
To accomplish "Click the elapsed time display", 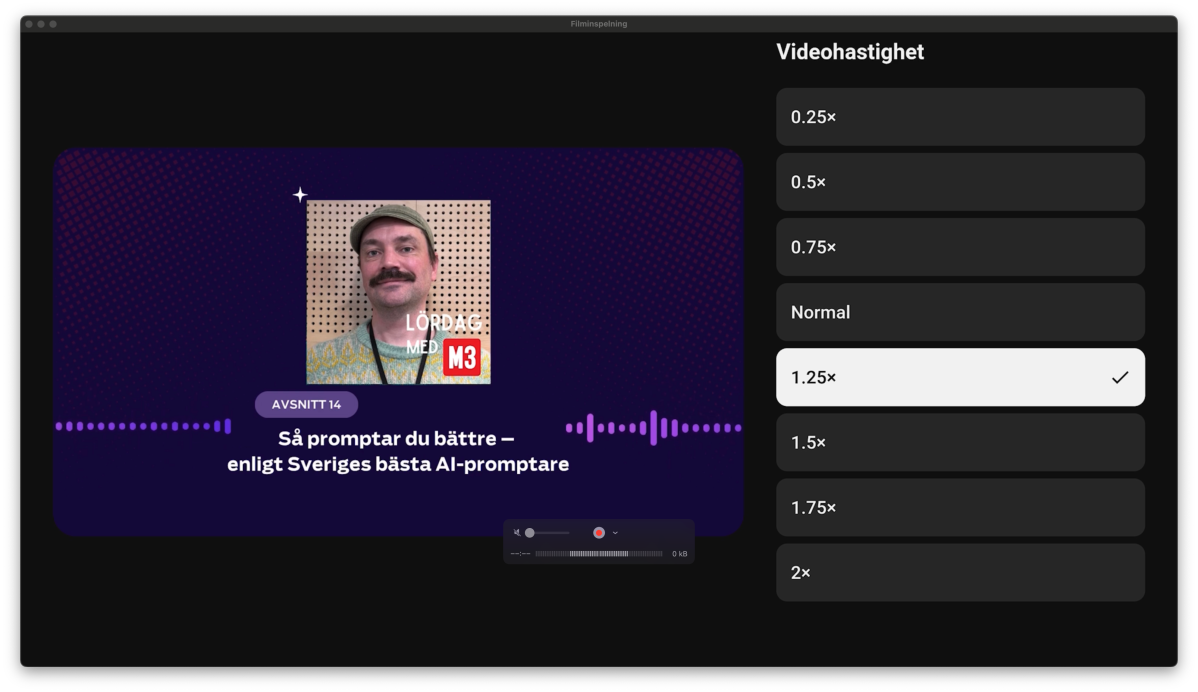I will [521, 553].
